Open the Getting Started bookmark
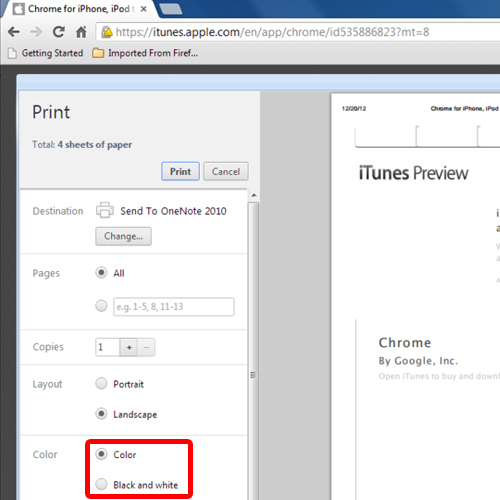Screen dimensions: 500x500 click(45, 53)
